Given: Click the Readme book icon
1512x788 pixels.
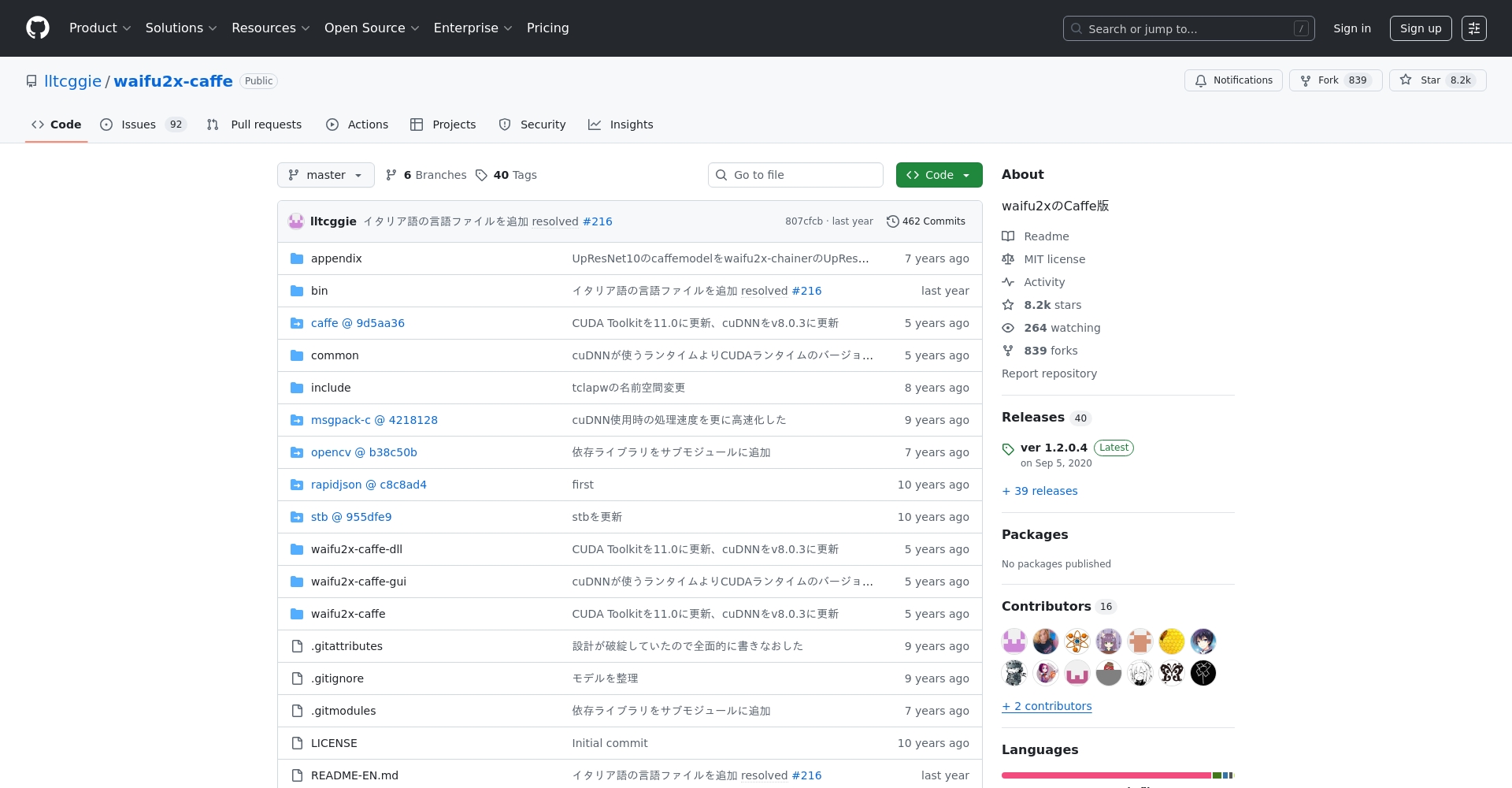Looking at the screenshot, I should click(x=1008, y=236).
